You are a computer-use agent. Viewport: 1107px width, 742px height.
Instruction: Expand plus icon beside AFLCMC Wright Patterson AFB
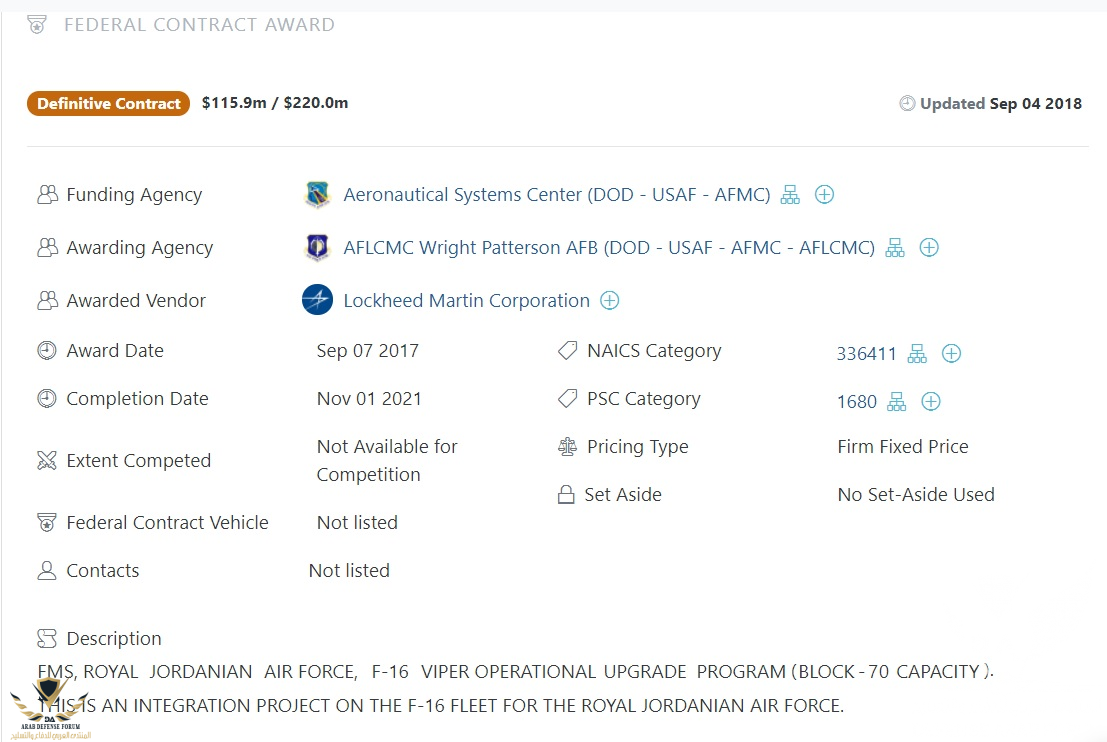tap(929, 248)
